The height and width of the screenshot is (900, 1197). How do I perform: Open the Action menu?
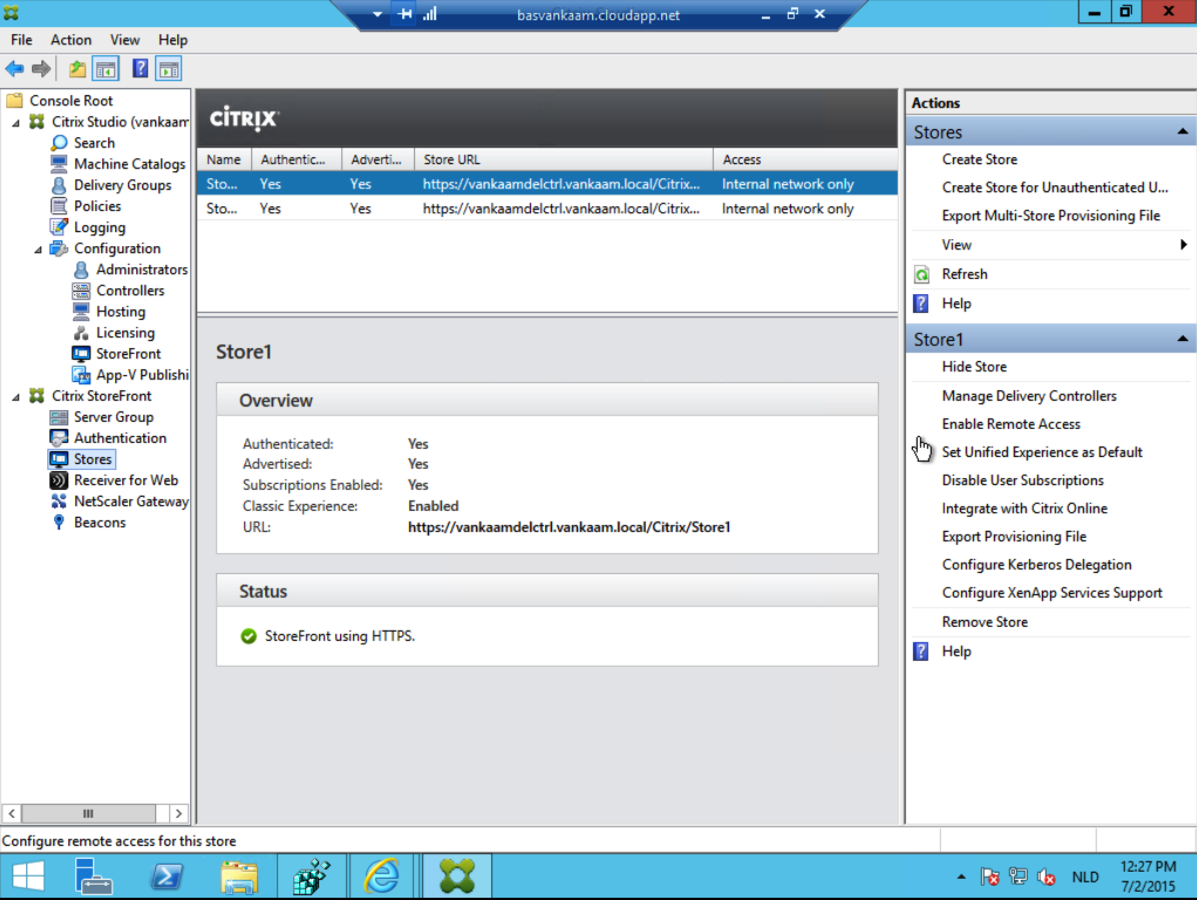(x=71, y=40)
